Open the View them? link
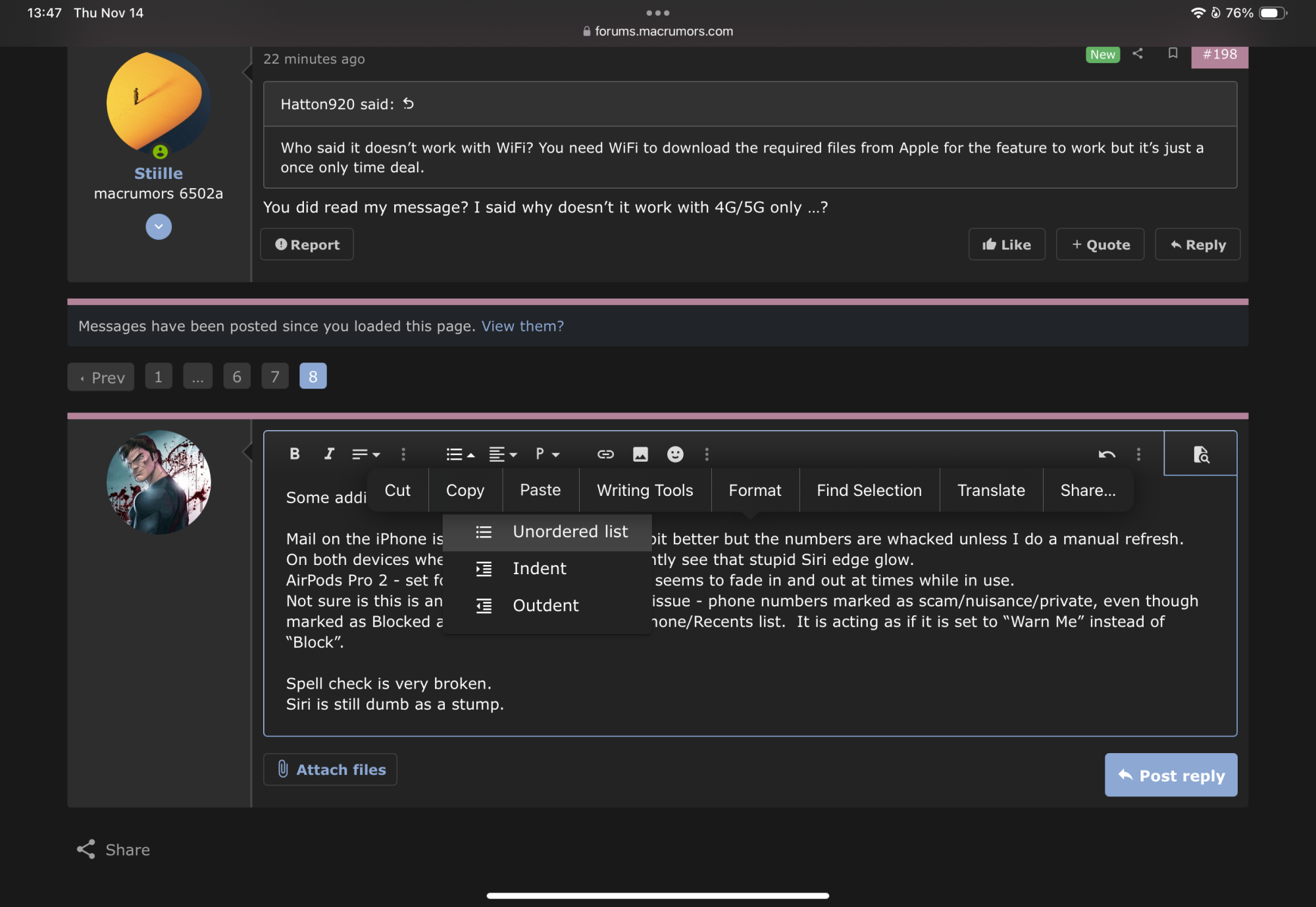The height and width of the screenshot is (907, 1316). click(522, 326)
